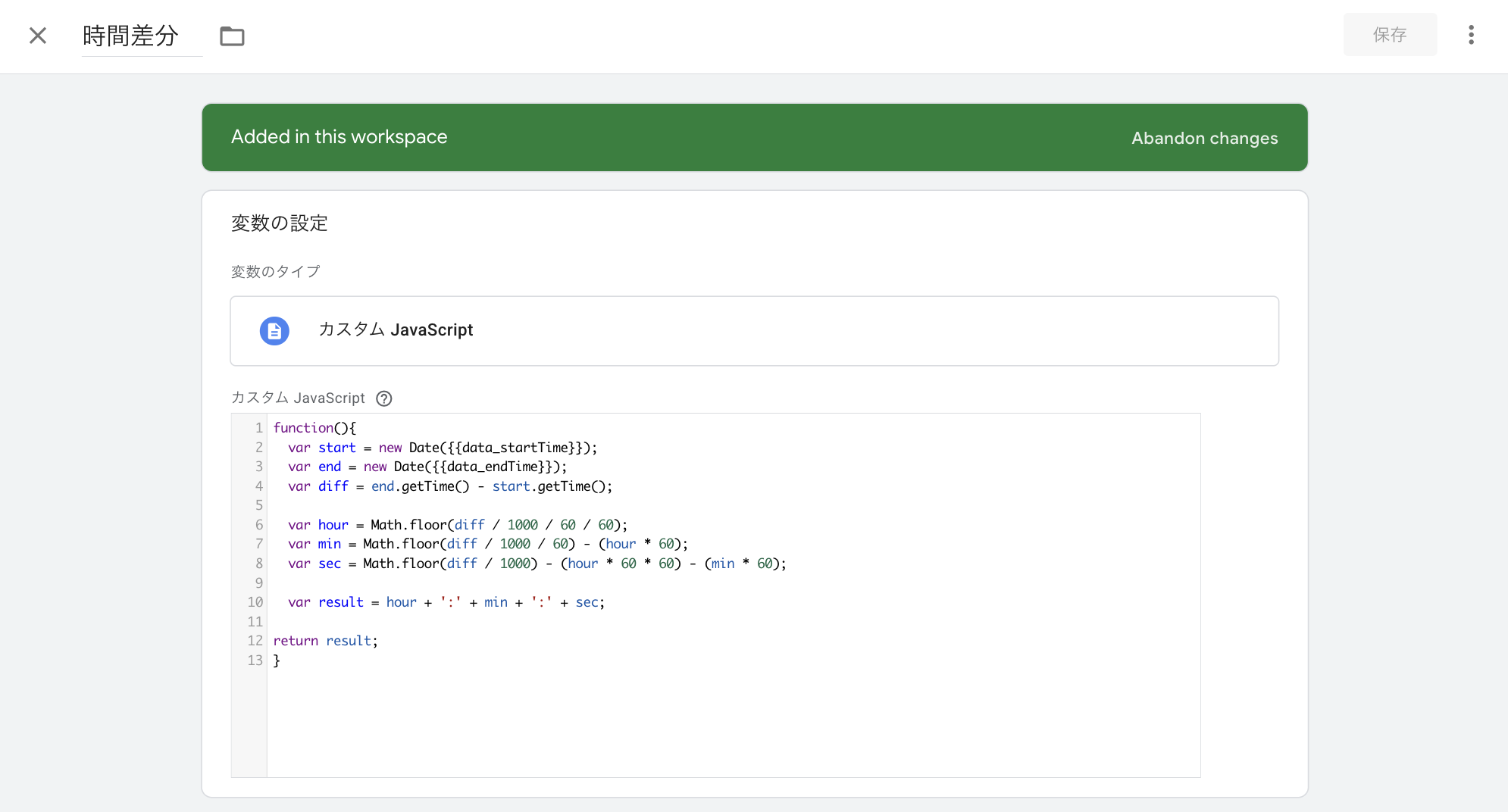The width and height of the screenshot is (1508, 812).
Task: Click the var diff line of code
Action: point(449,486)
